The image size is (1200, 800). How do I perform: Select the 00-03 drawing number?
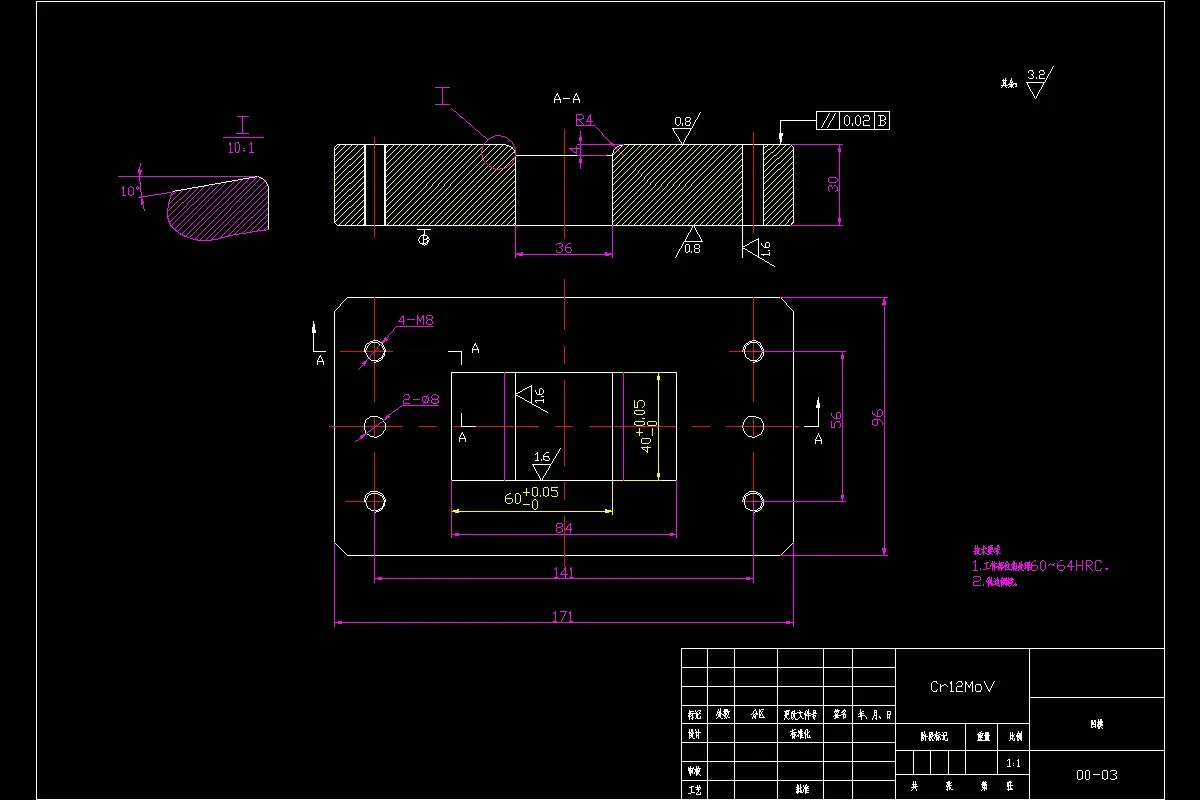1097,775
